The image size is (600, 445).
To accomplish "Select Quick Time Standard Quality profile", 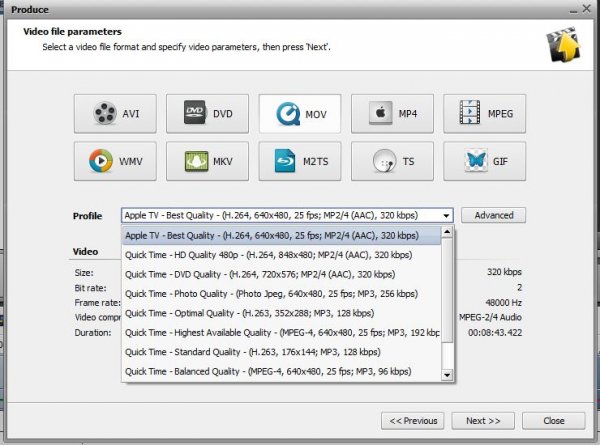I will click(x=281, y=352).
